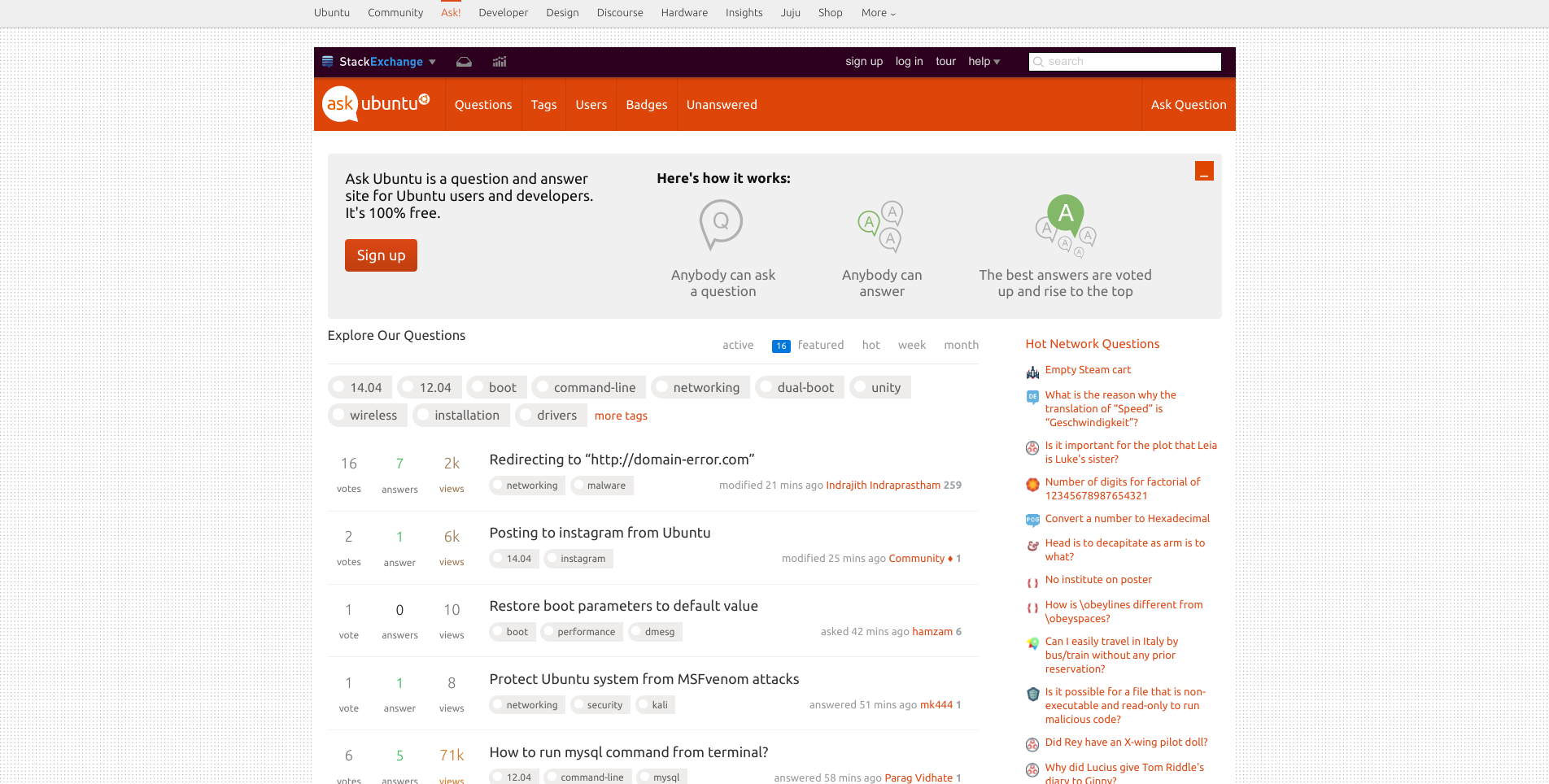This screenshot has height=784, width=1549.
Task: Click icon beside Italy travel question
Action: tap(1032, 643)
